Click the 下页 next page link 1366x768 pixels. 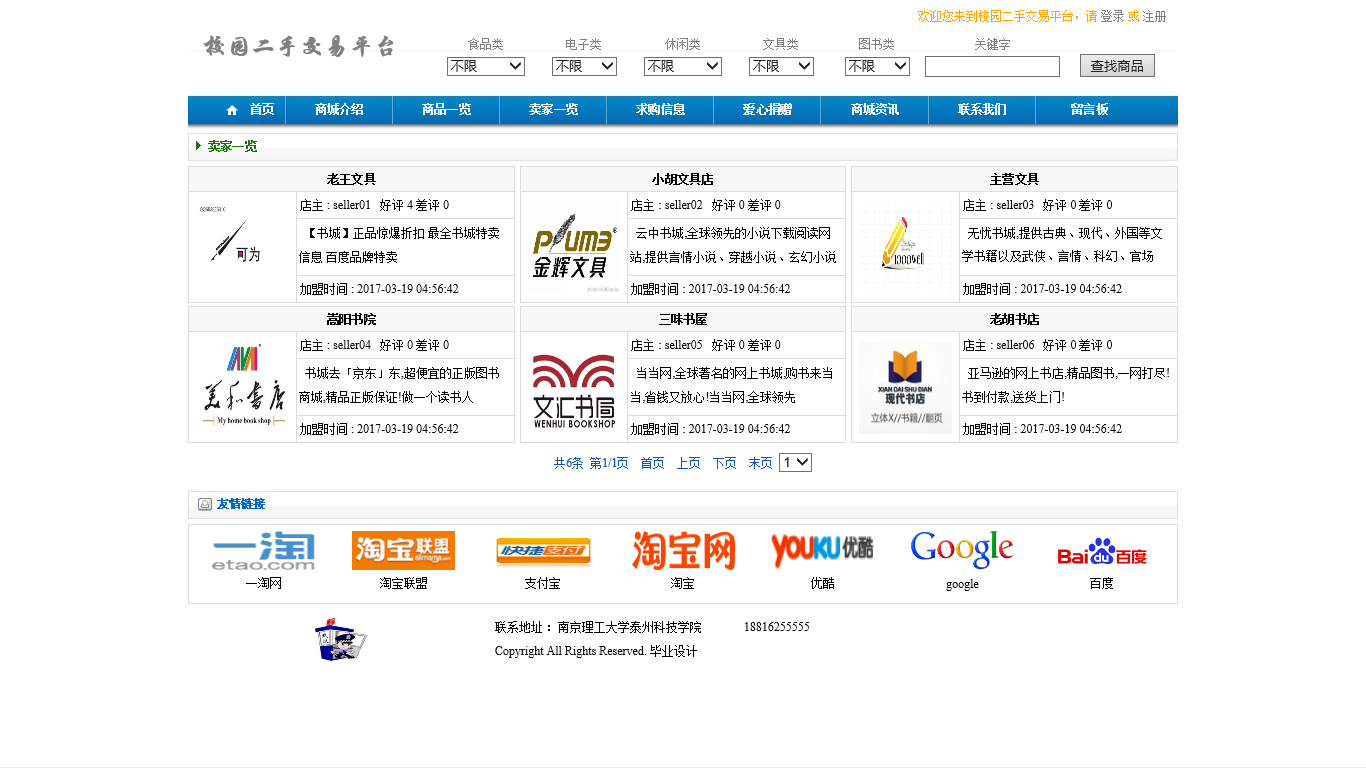tap(724, 463)
